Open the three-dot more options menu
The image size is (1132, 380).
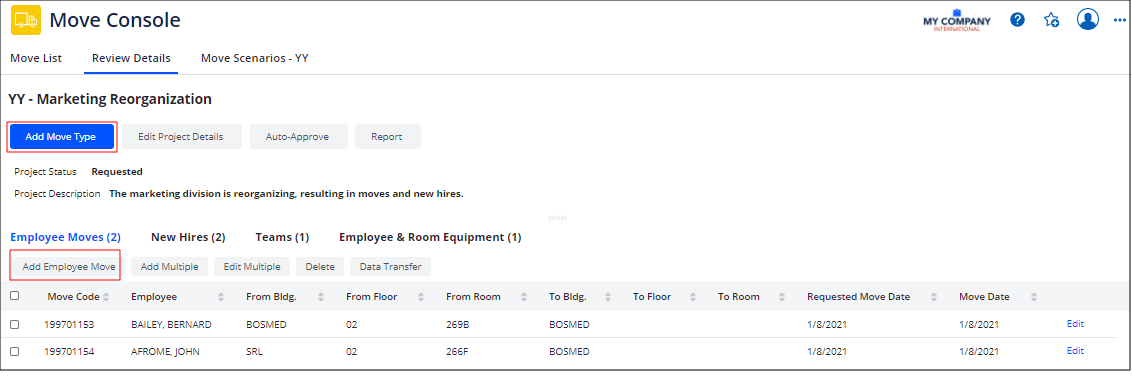pos(1119,20)
